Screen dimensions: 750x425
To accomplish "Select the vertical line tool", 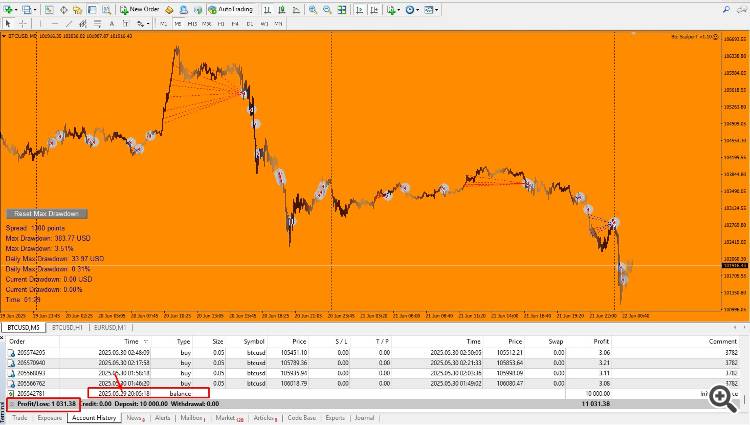I will coord(41,23).
